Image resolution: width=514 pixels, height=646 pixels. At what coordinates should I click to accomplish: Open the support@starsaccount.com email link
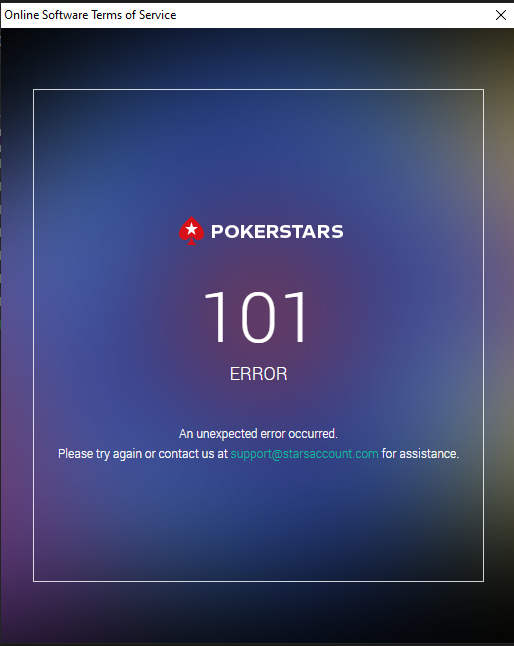click(304, 454)
